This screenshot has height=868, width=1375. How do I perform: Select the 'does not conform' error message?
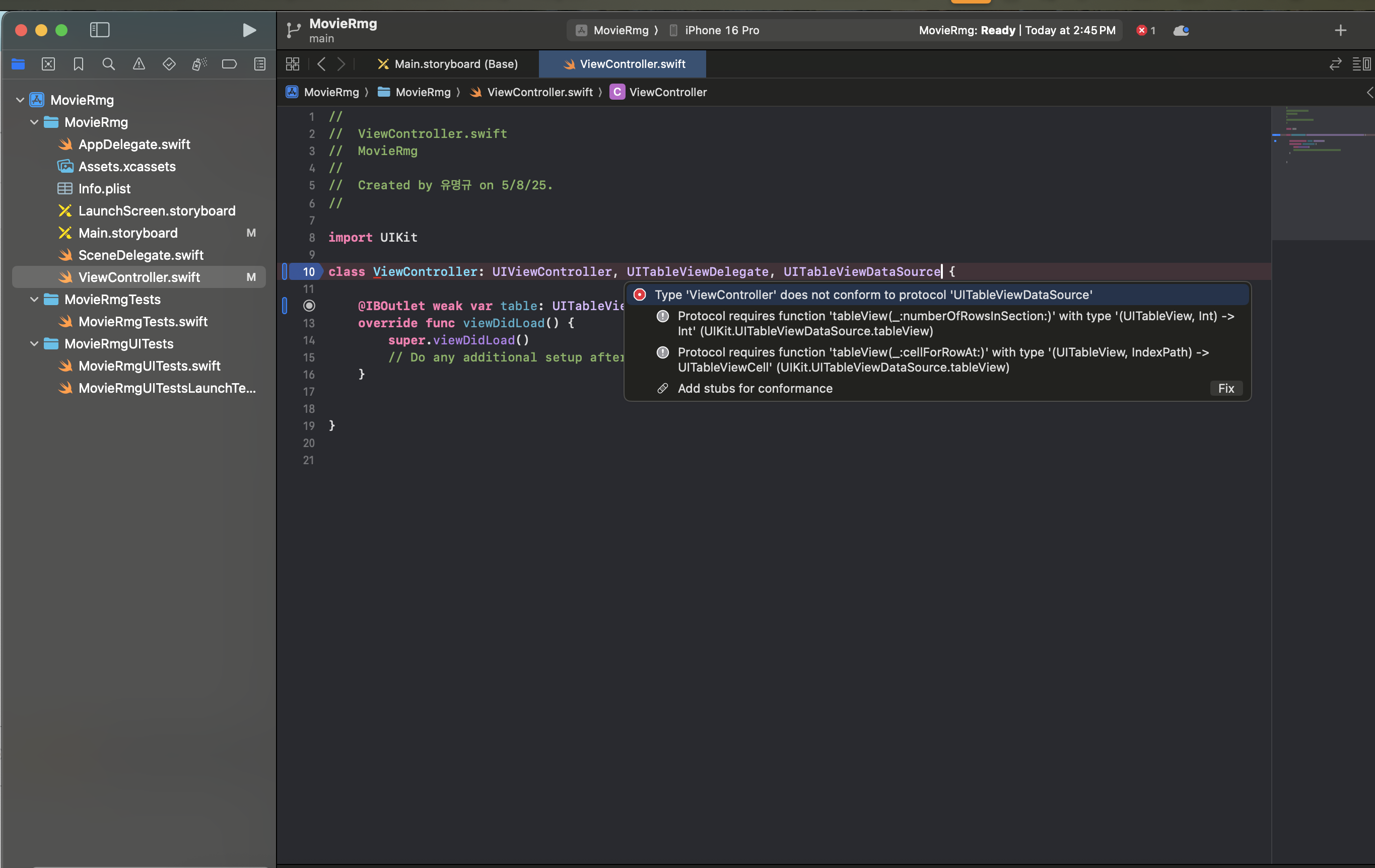point(937,295)
